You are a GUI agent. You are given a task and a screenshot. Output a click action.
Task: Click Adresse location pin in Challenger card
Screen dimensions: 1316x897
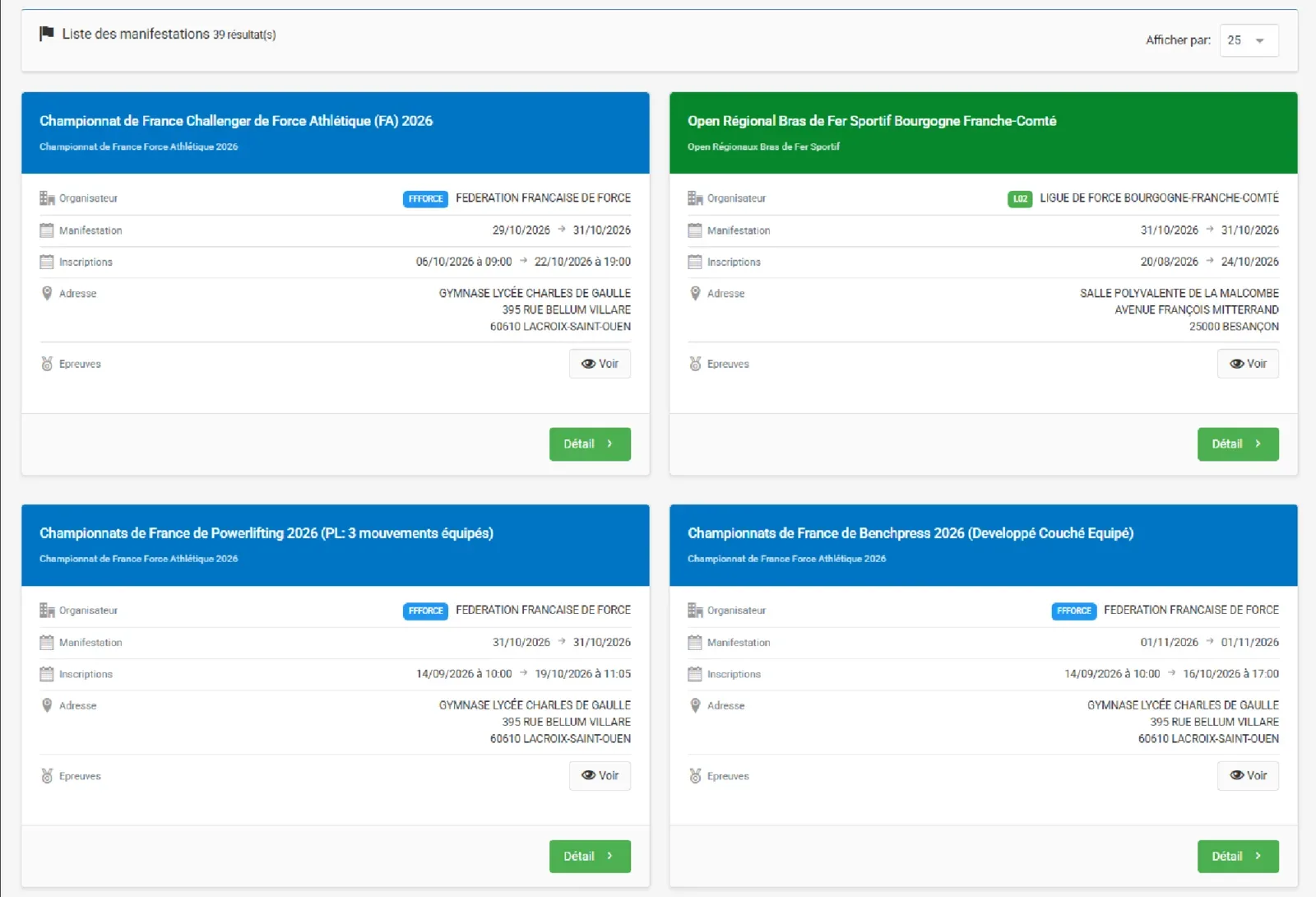47,294
